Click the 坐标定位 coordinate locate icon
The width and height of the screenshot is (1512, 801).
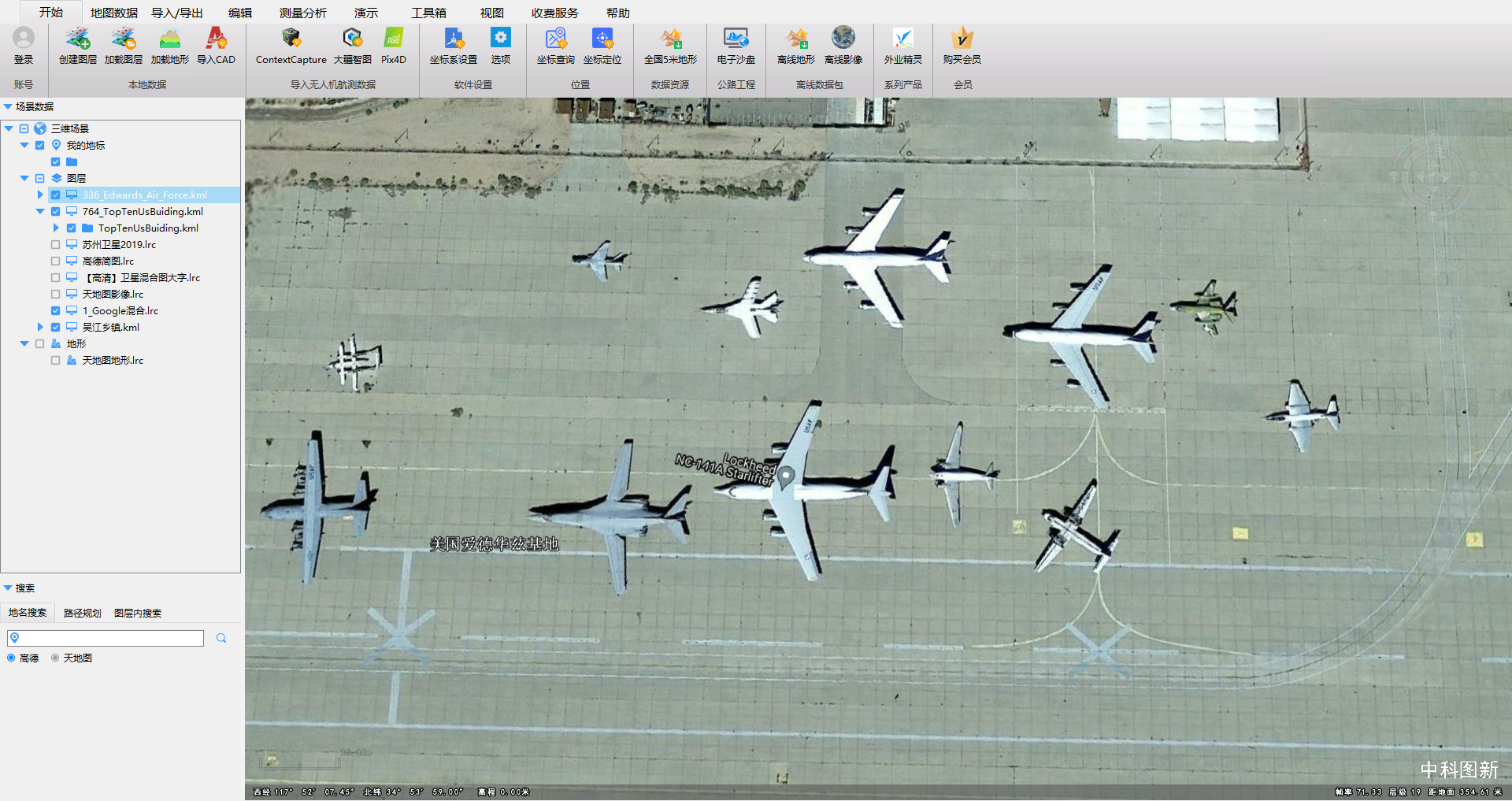tap(602, 38)
